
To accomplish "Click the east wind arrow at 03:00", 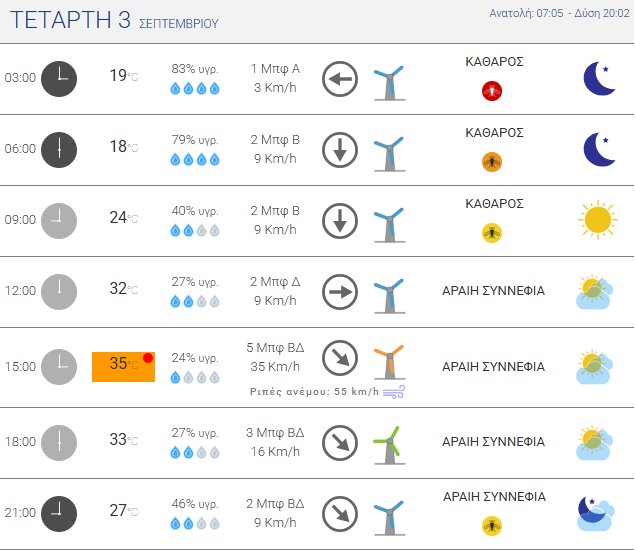I will 340,78.
